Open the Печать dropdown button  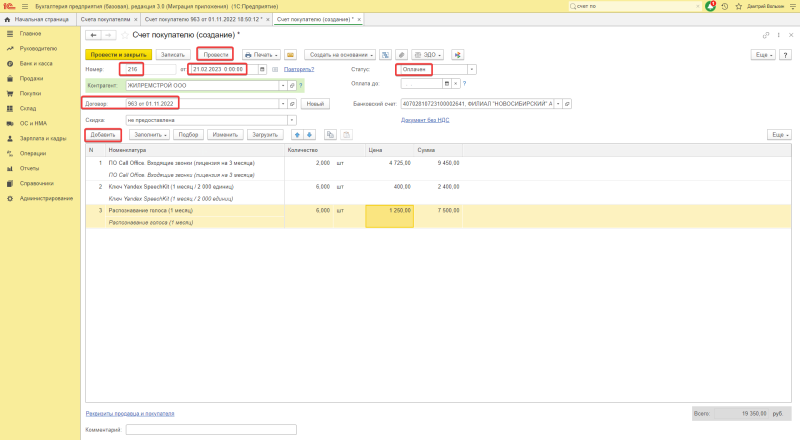pos(261,55)
